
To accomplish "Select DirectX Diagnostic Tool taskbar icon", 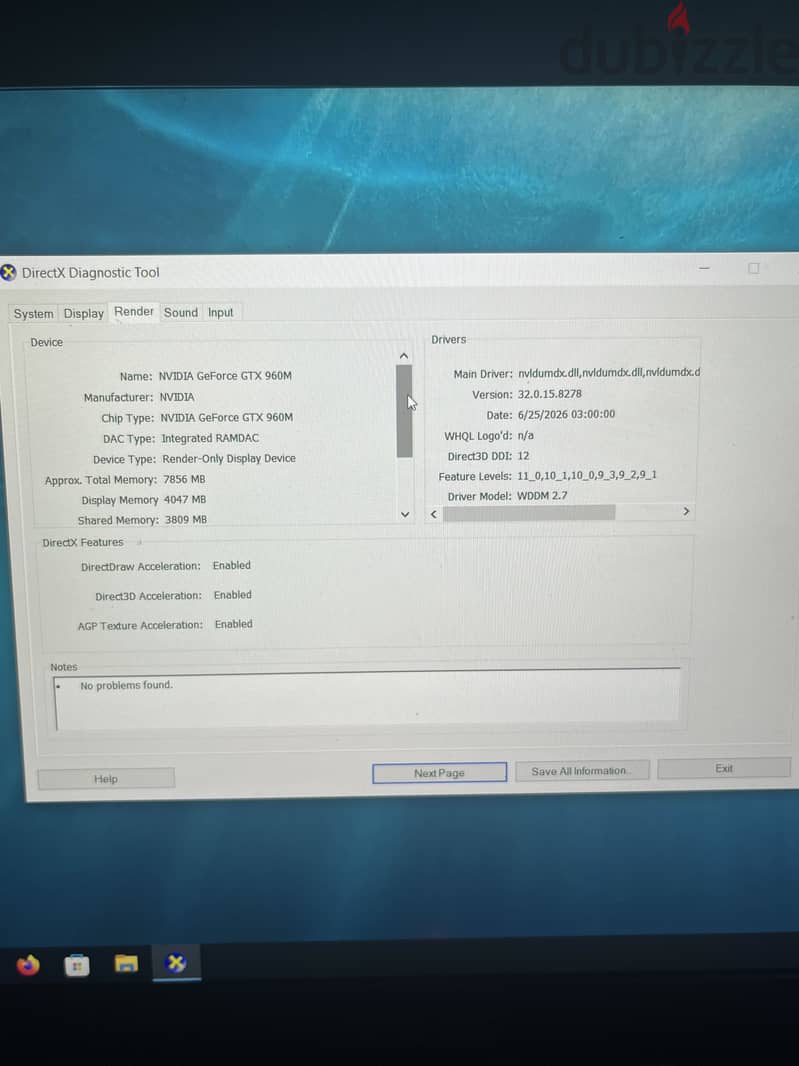I will [176, 963].
